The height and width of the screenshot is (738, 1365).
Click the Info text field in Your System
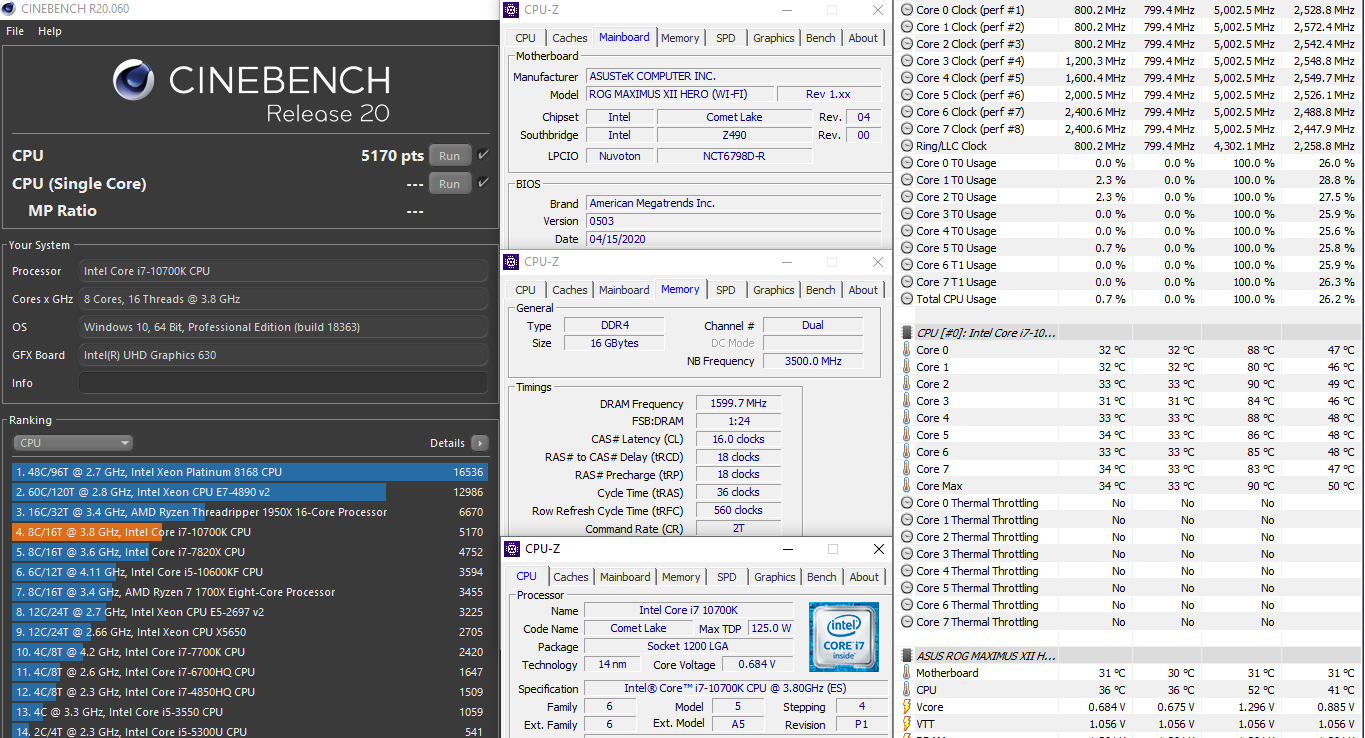point(283,383)
